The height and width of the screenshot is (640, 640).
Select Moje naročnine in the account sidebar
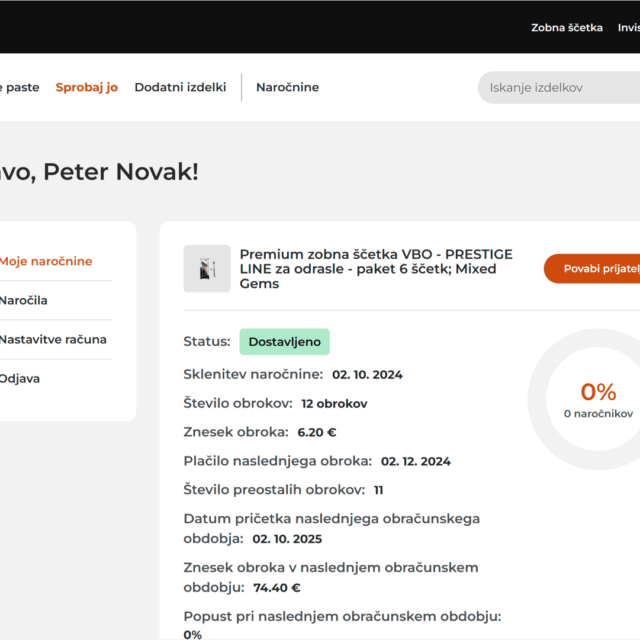click(46, 261)
